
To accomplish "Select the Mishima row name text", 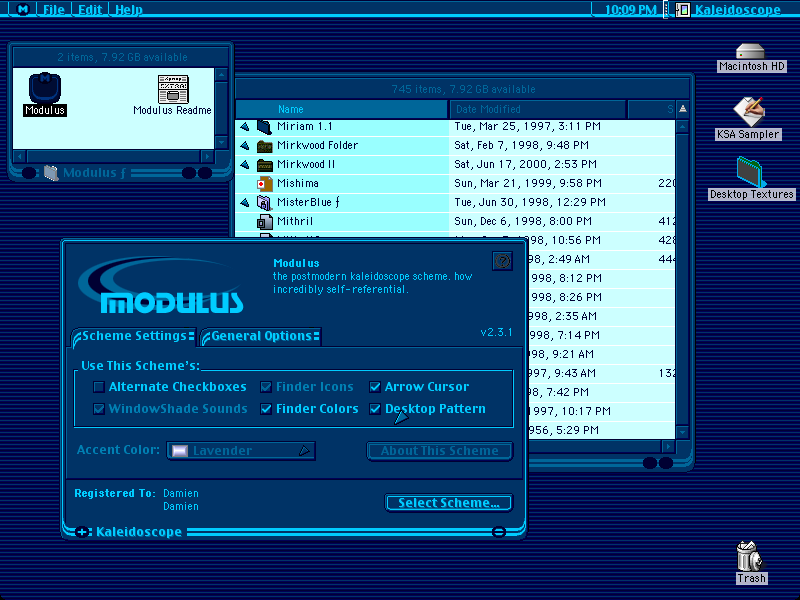I will 298,184.
